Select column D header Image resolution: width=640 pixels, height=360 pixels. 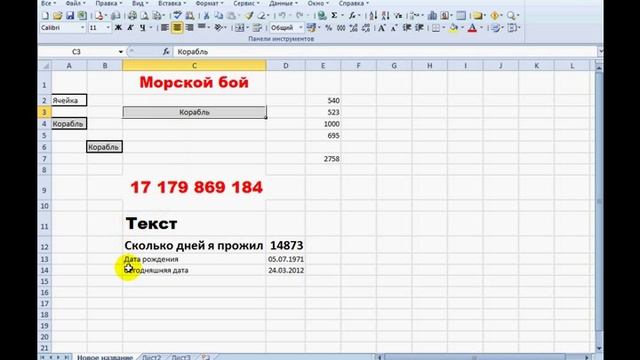tap(286, 65)
